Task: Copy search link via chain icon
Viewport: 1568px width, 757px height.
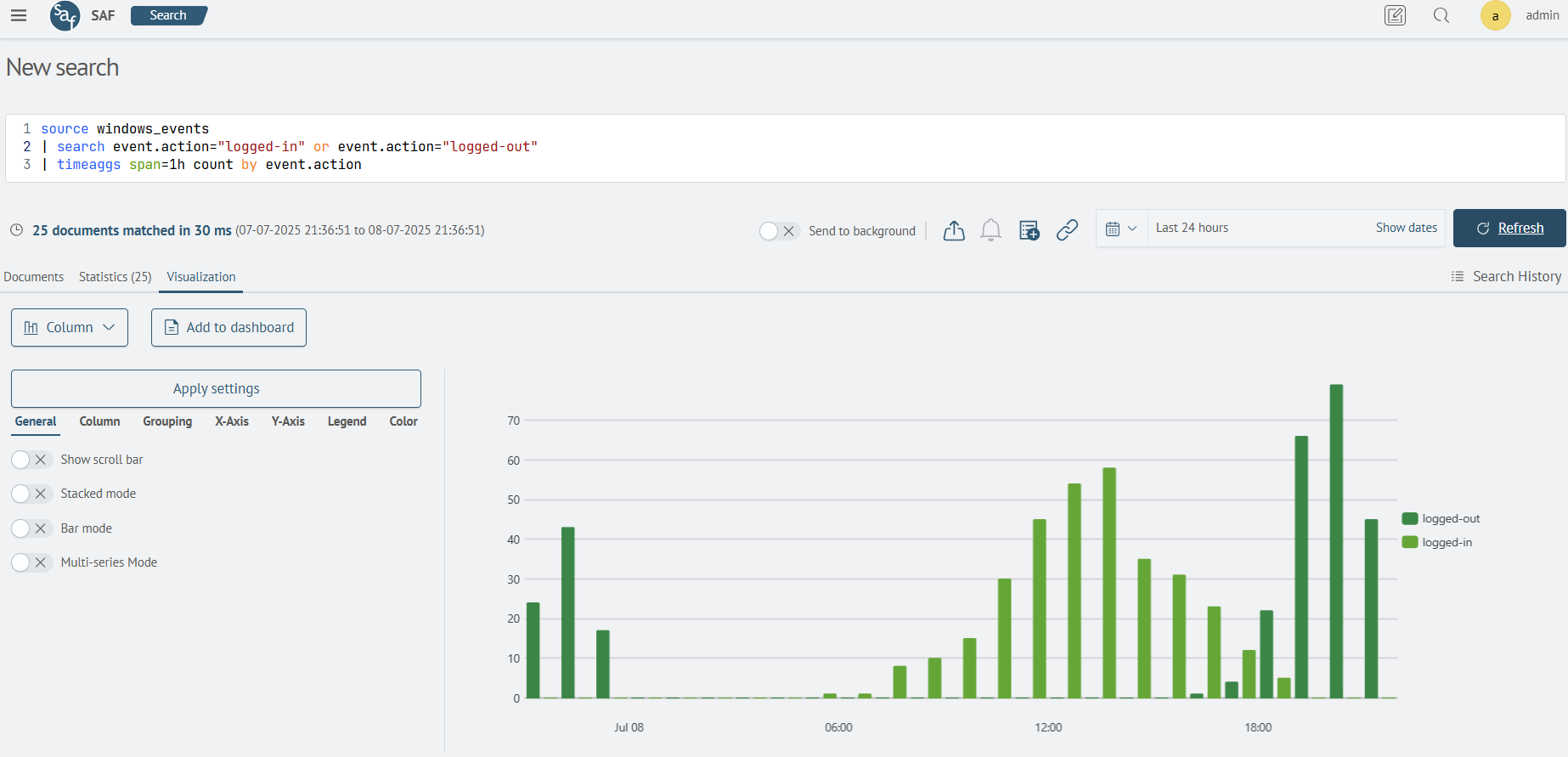Action: click(1068, 230)
